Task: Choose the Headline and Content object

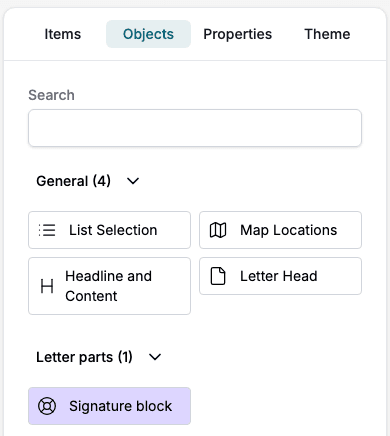Action: tap(109, 286)
